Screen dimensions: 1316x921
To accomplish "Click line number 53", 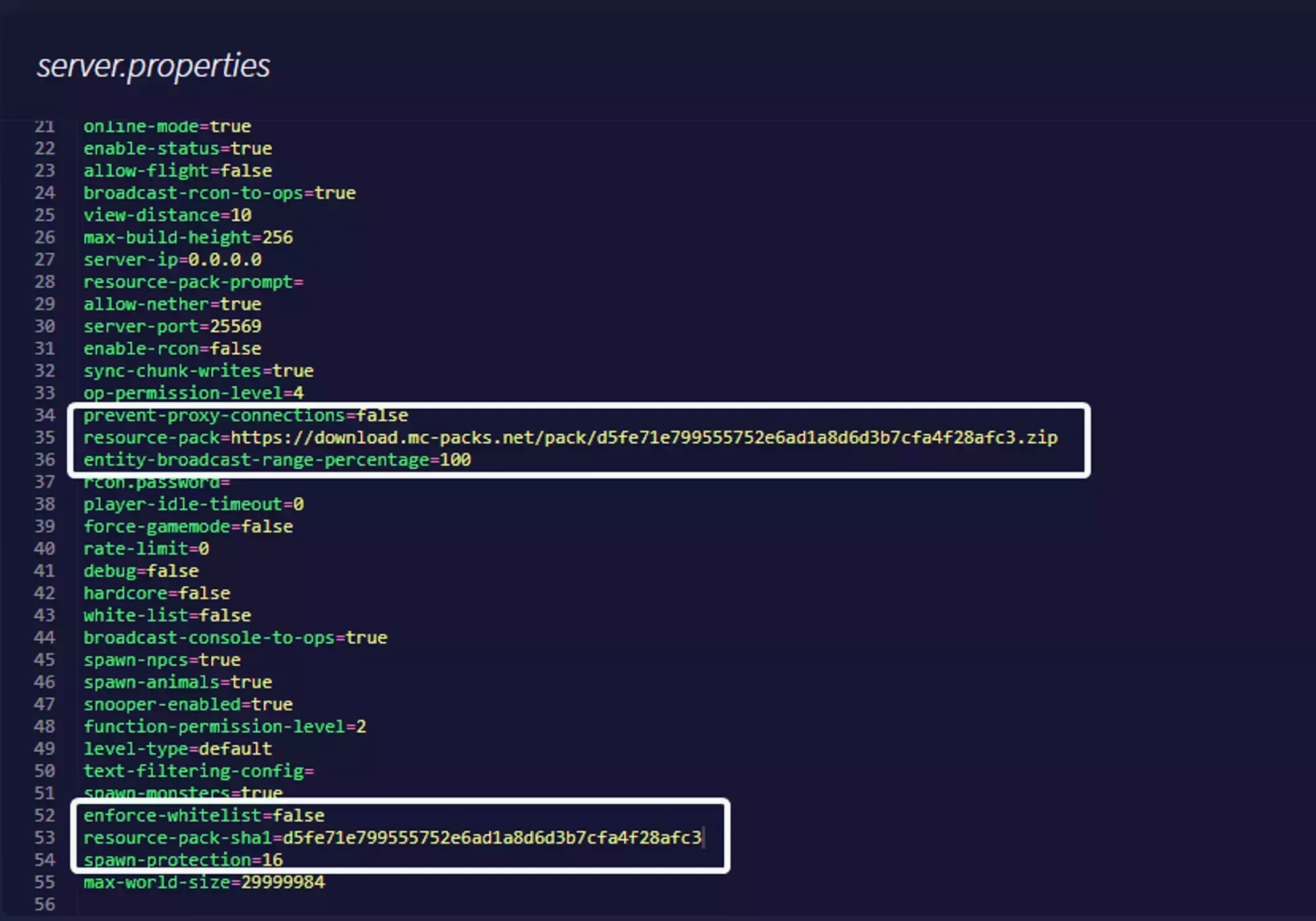I will coord(45,837).
